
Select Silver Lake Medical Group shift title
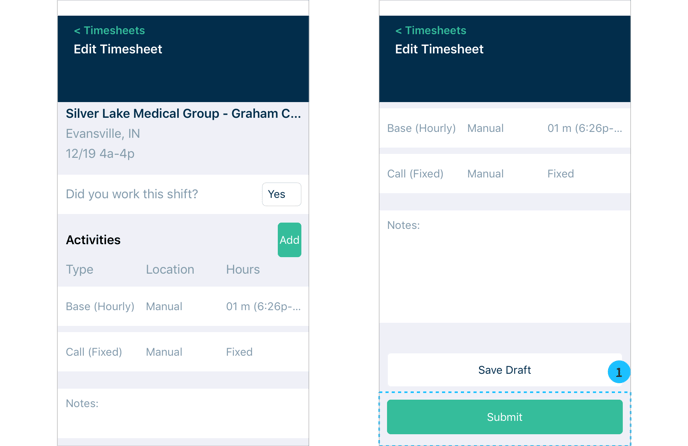pos(183,114)
